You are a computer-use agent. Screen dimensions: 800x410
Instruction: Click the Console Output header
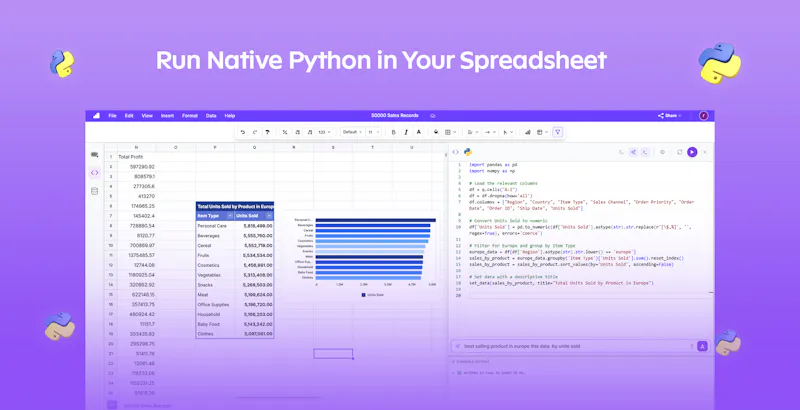pyautogui.click(x=471, y=362)
